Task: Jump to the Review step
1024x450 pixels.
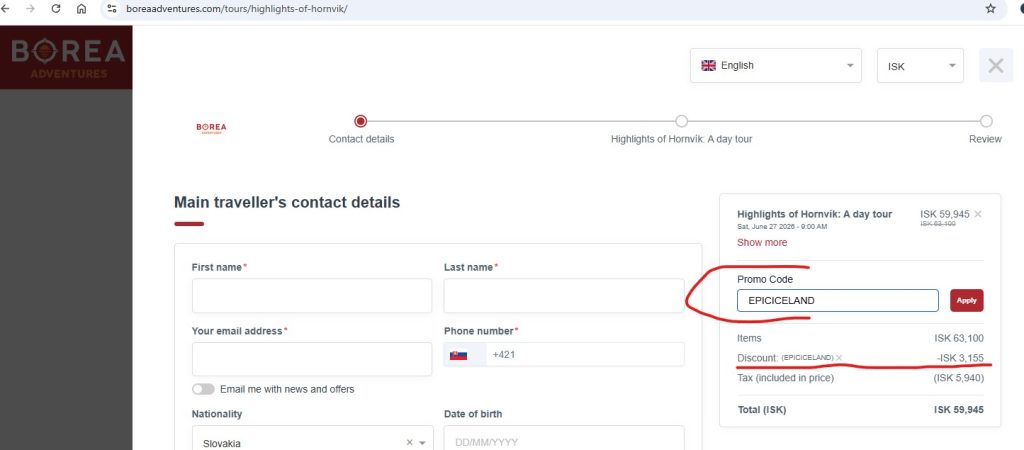Action: (985, 121)
